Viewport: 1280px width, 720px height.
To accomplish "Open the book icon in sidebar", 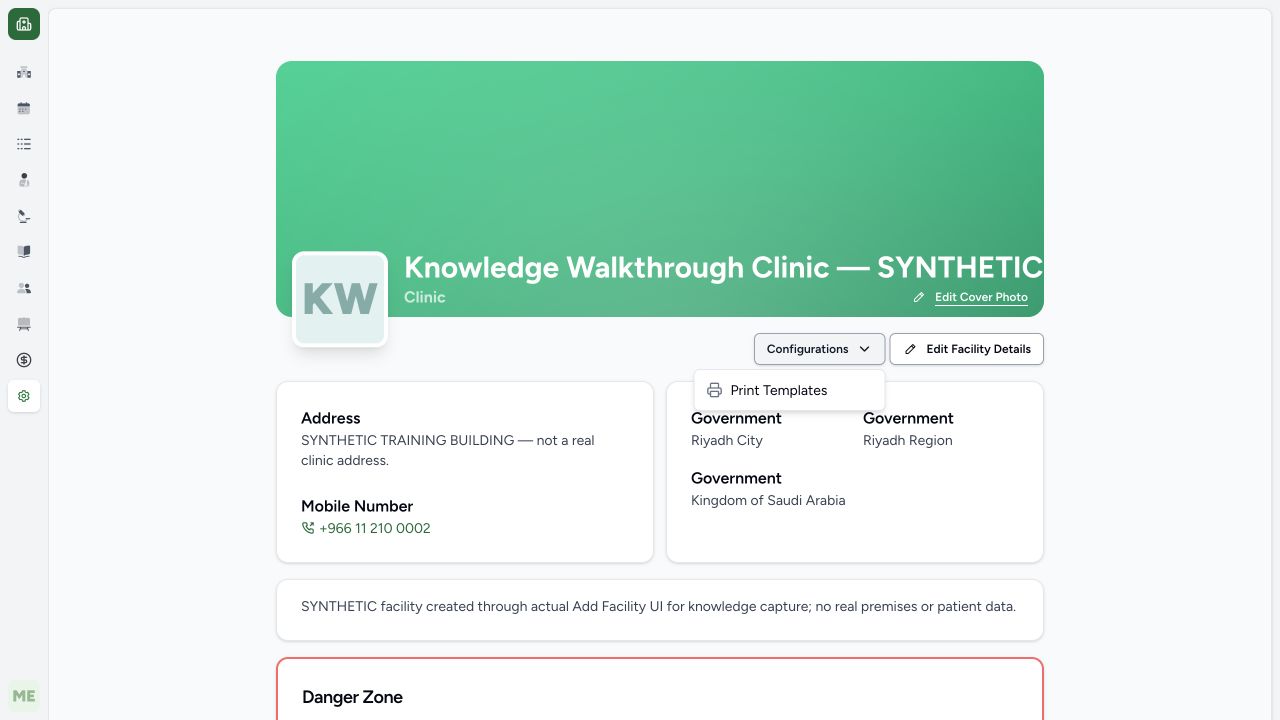I will coord(24,252).
